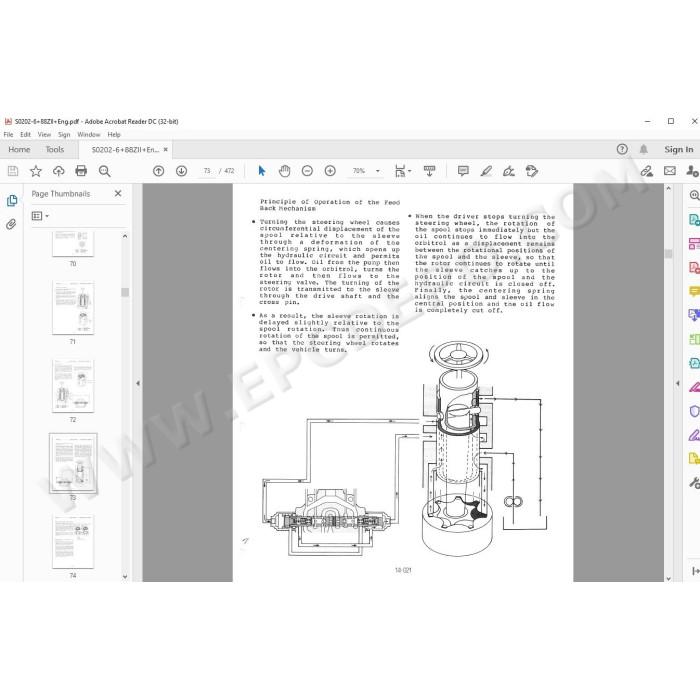The height and width of the screenshot is (700, 700).
Task: Open the Organize Pages green tool
Action: coord(694,339)
